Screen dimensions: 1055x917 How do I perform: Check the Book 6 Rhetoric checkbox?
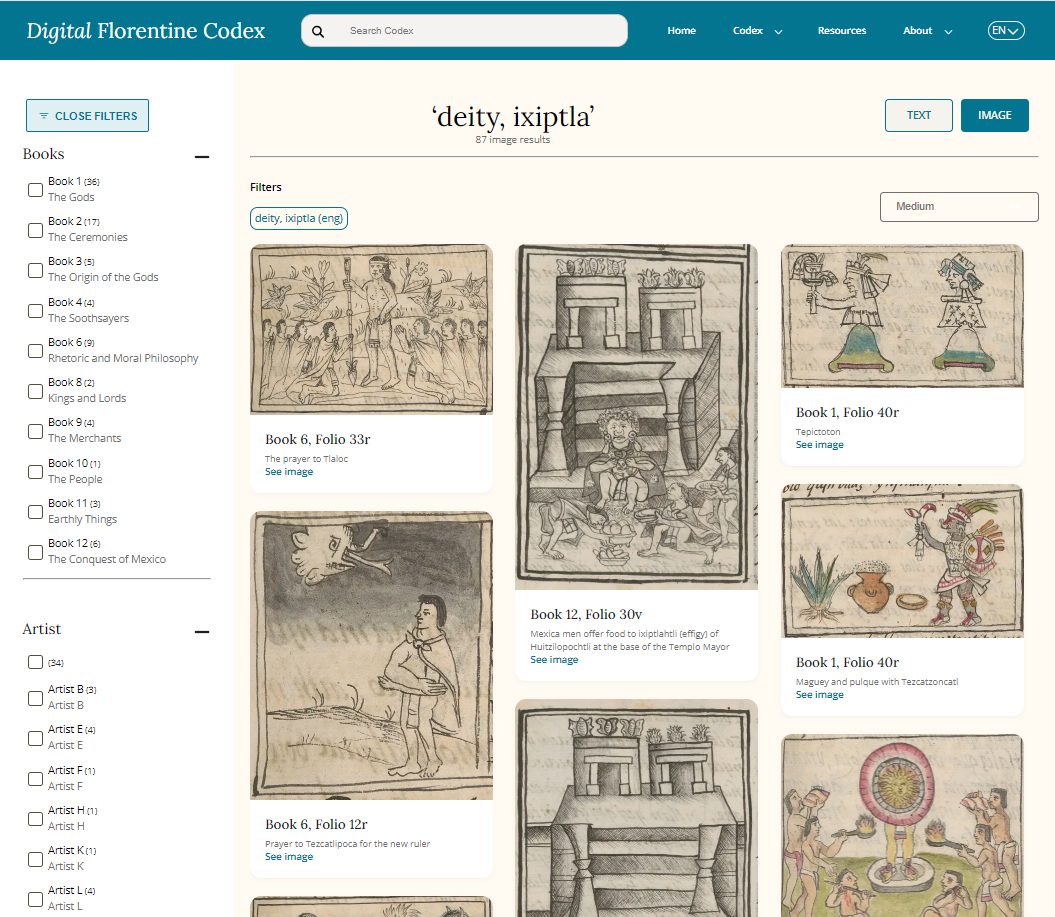(x=36, y=351)
